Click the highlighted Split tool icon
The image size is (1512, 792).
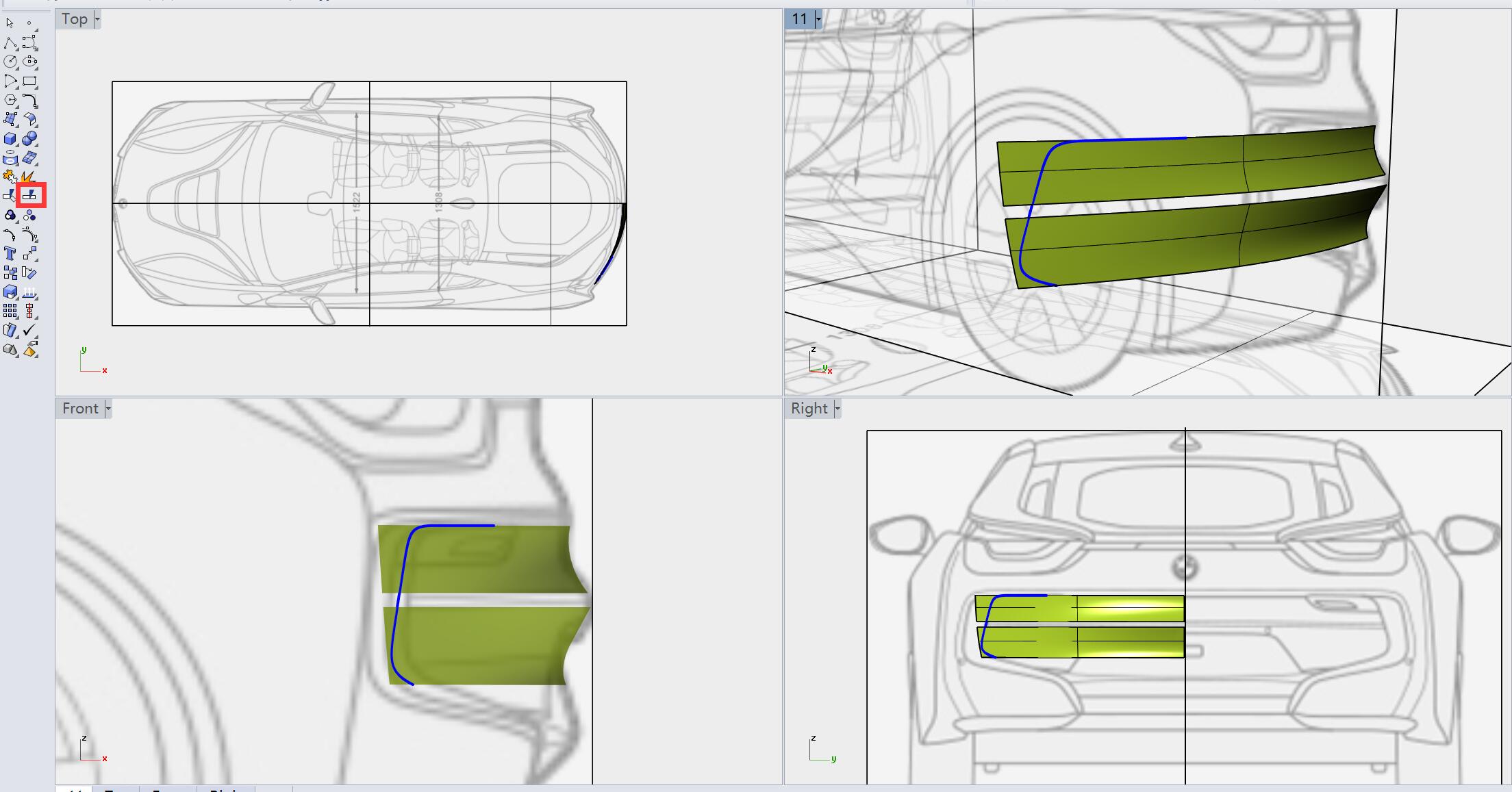tap(30, 196)
